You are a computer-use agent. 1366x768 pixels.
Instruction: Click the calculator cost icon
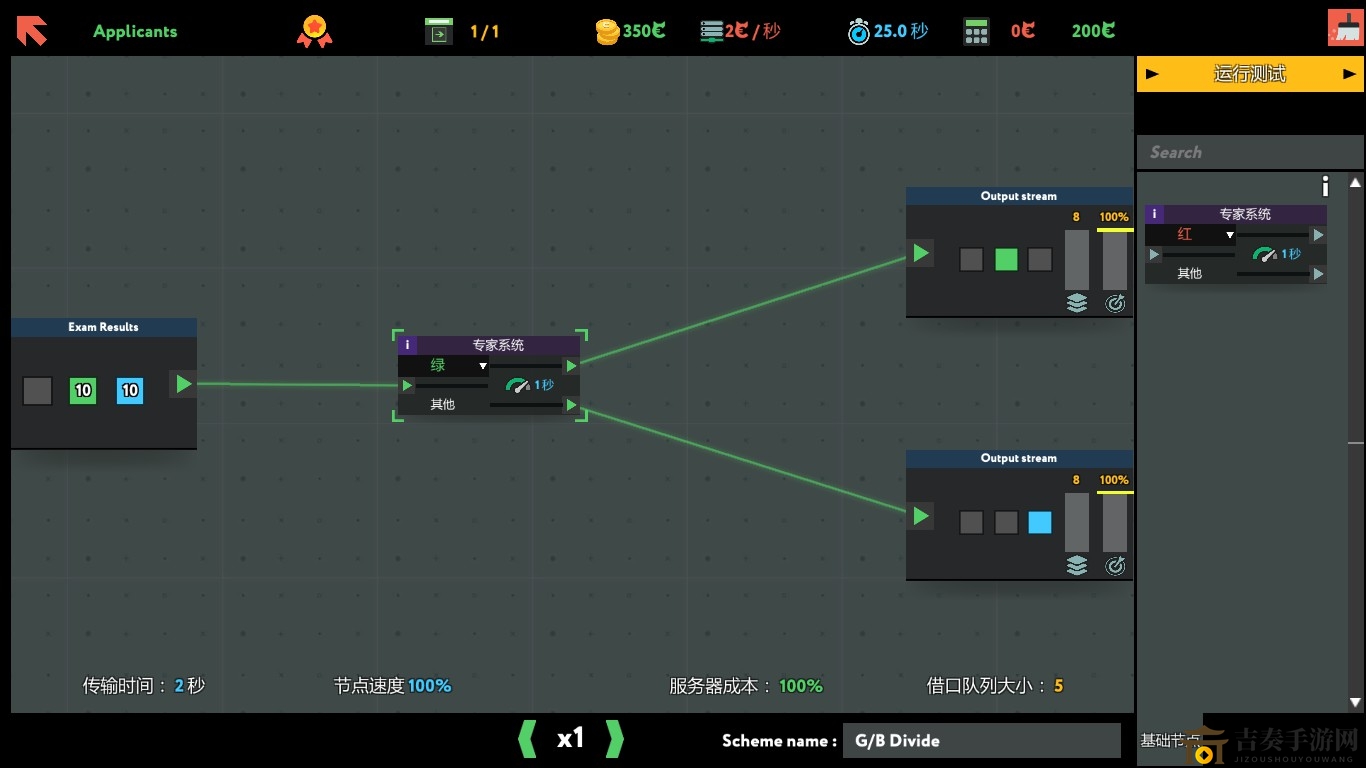(x=976, y=32)
